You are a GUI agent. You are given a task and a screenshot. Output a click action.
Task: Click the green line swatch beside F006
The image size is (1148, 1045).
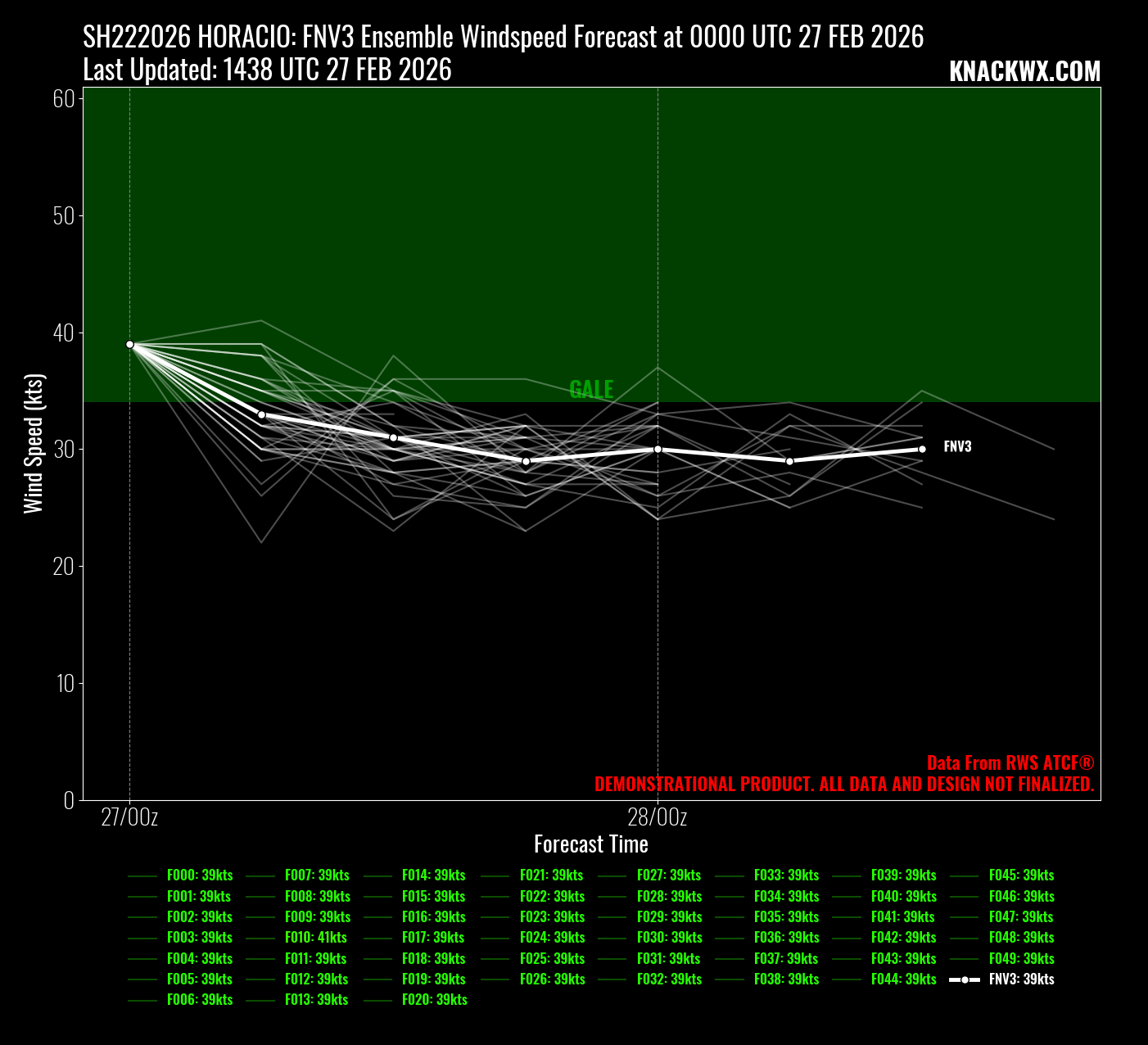pyautogui.click(x=142, y=1001)
